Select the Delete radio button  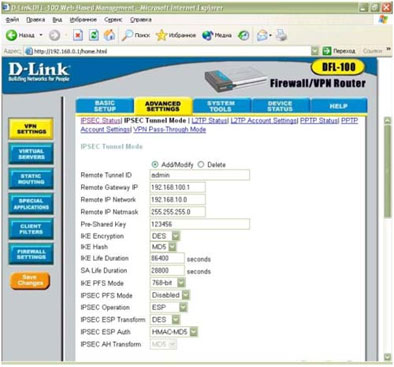[x=201, y=165]
